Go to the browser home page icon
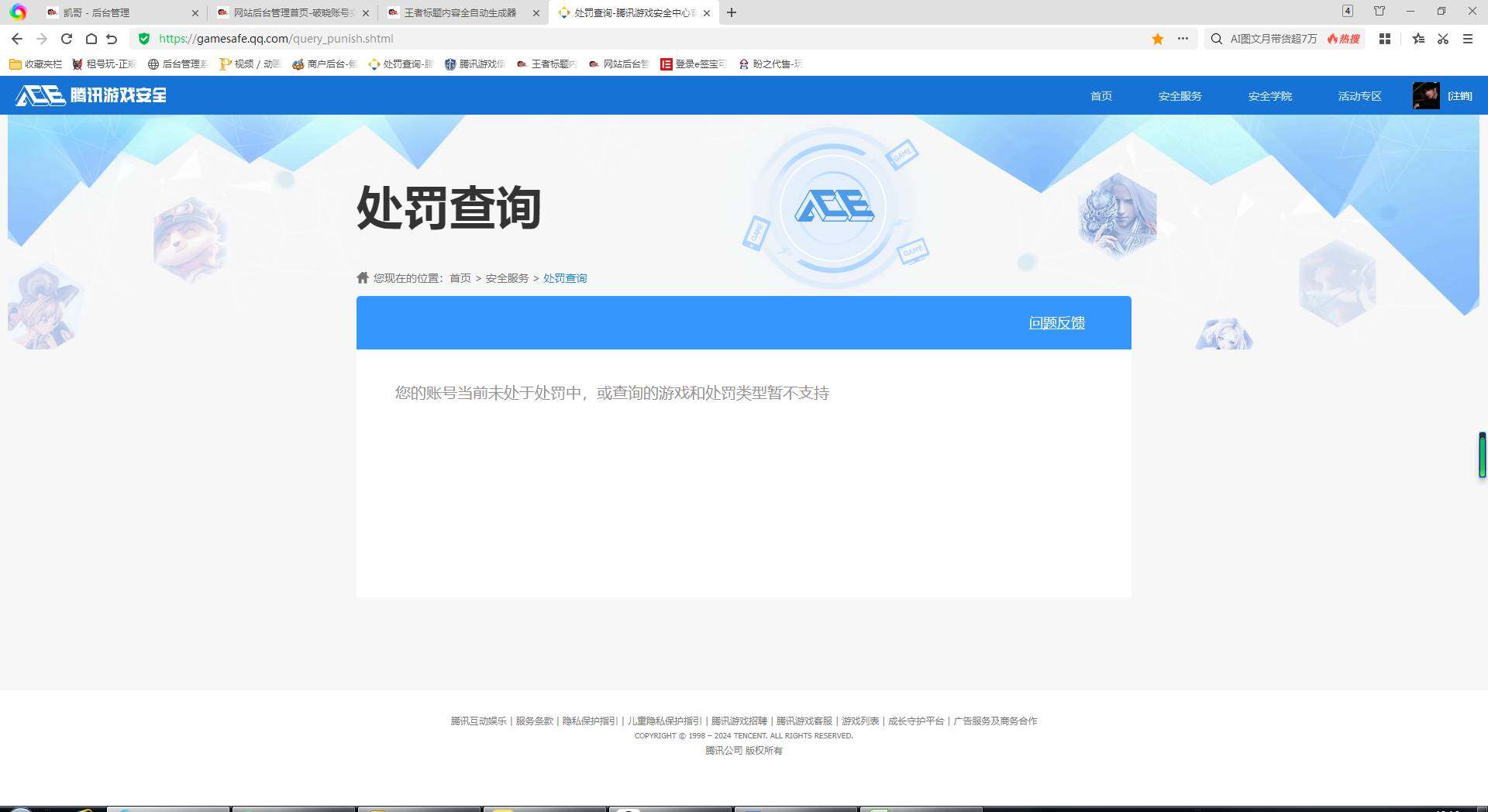The height and width of the screenshot is (812, 1488). point(91,39)
